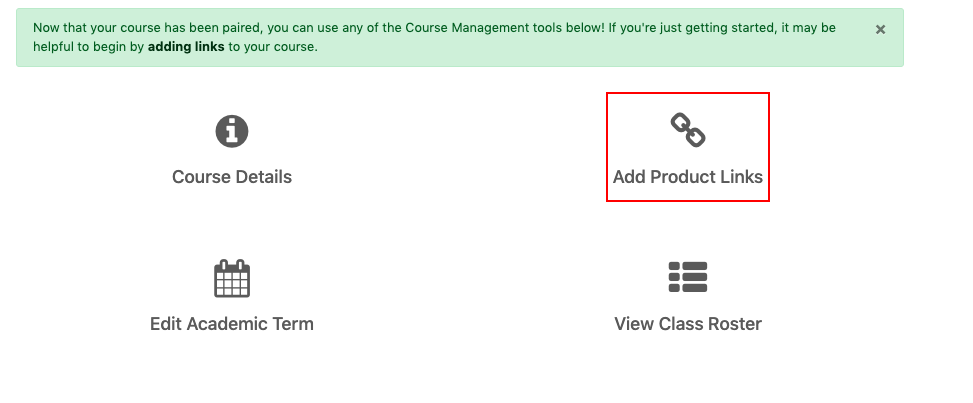
Task: Click the roster rows icon above View Class Roster
Action: (x=688, y=277)
